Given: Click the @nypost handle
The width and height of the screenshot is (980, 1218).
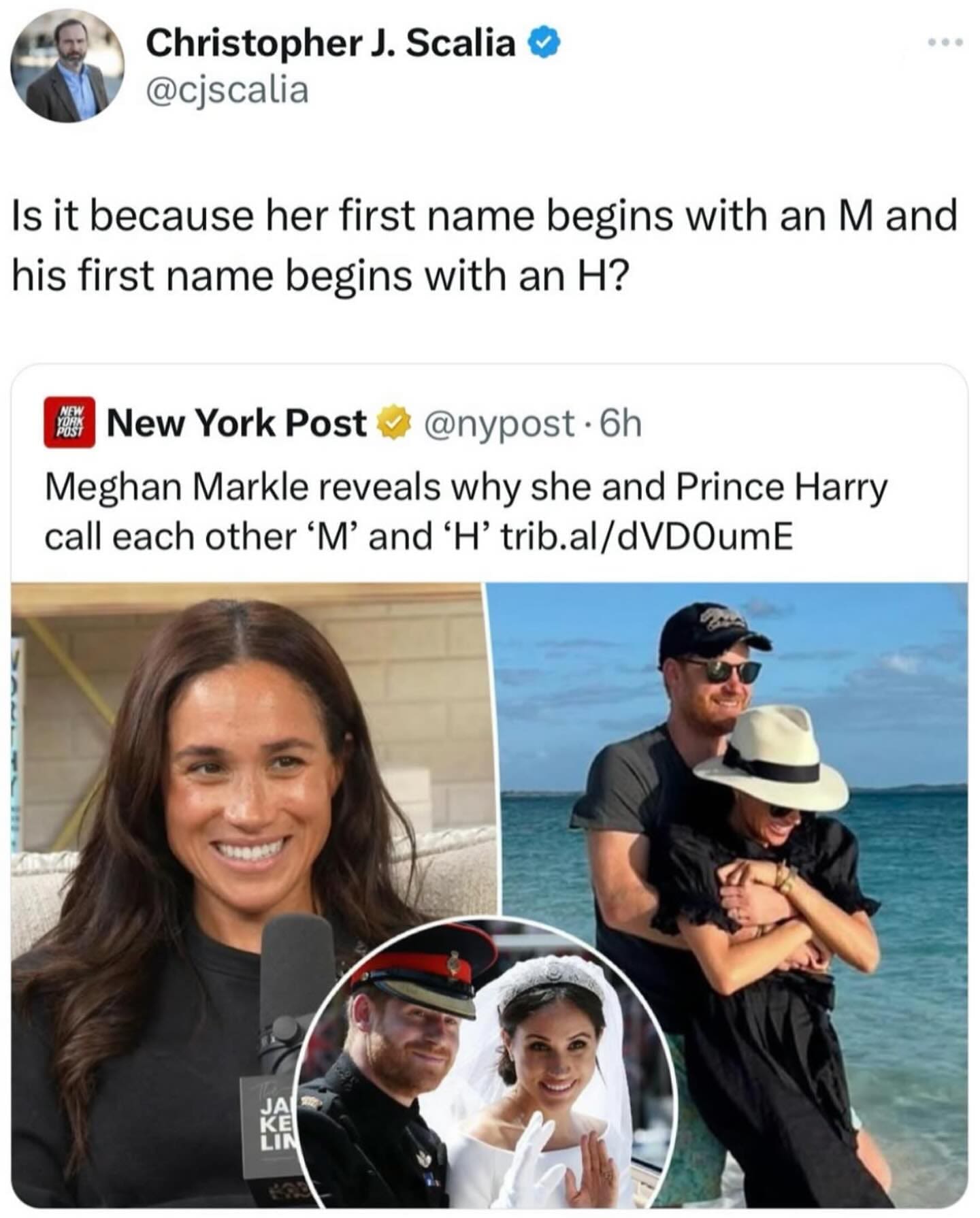Looking at the screenshot, I should coord(500,423).
